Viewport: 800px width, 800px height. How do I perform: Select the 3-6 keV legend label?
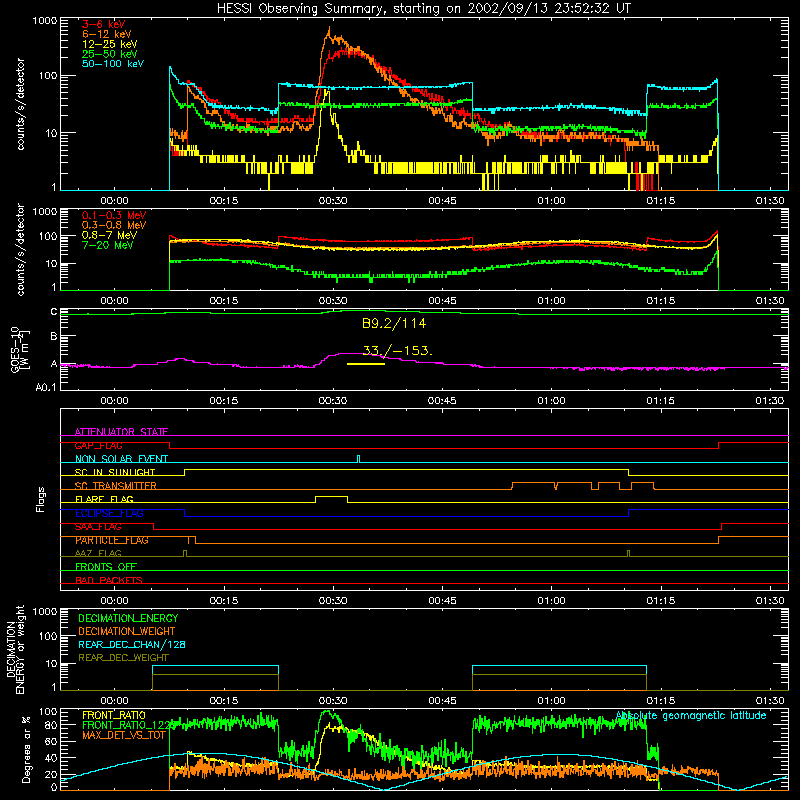coord(104,24)
